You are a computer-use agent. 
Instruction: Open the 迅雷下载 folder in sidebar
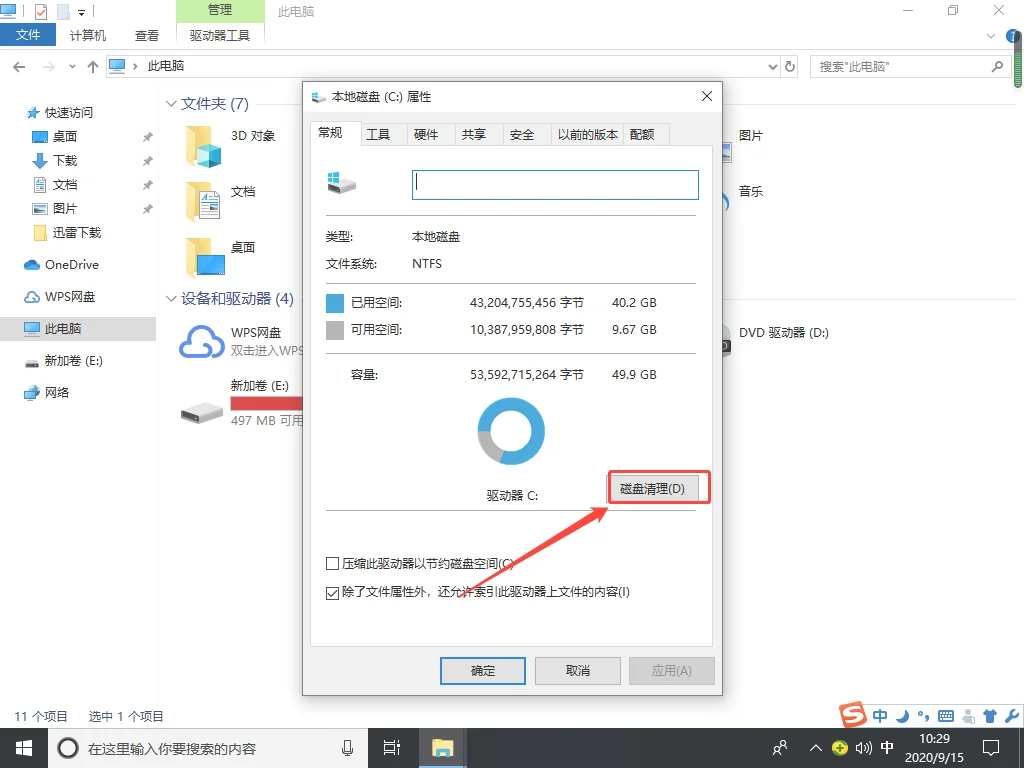point(67,232)
